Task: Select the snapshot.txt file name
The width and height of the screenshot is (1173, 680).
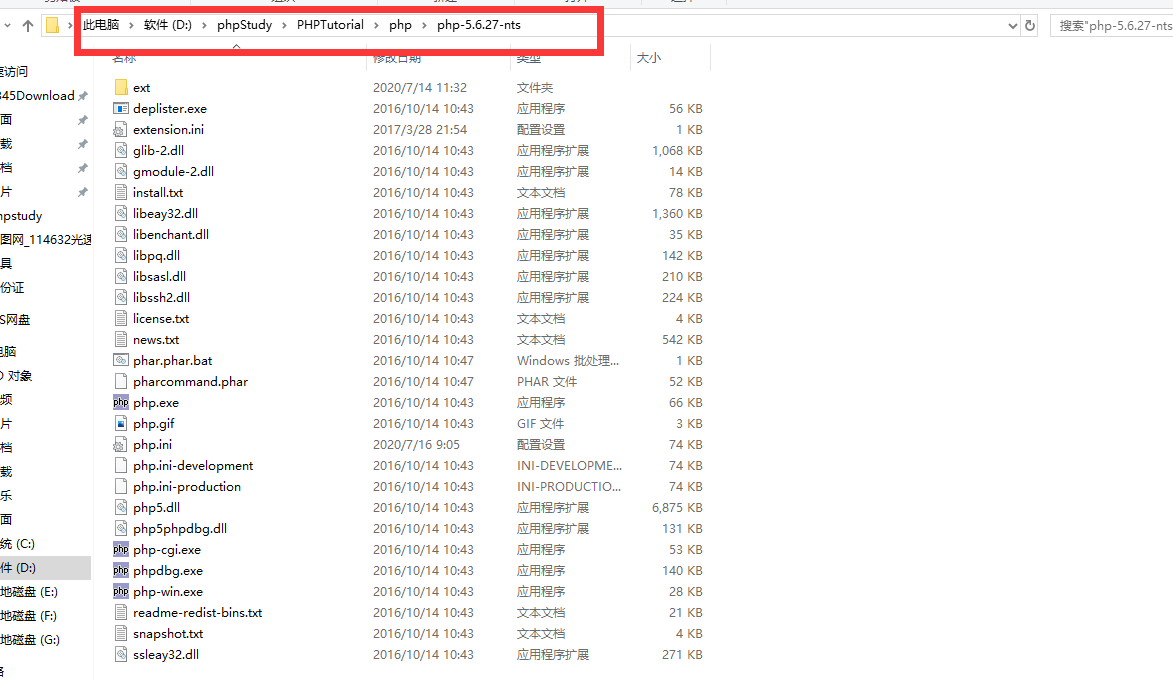Action: pyautogui.click(x=168, y=633)
